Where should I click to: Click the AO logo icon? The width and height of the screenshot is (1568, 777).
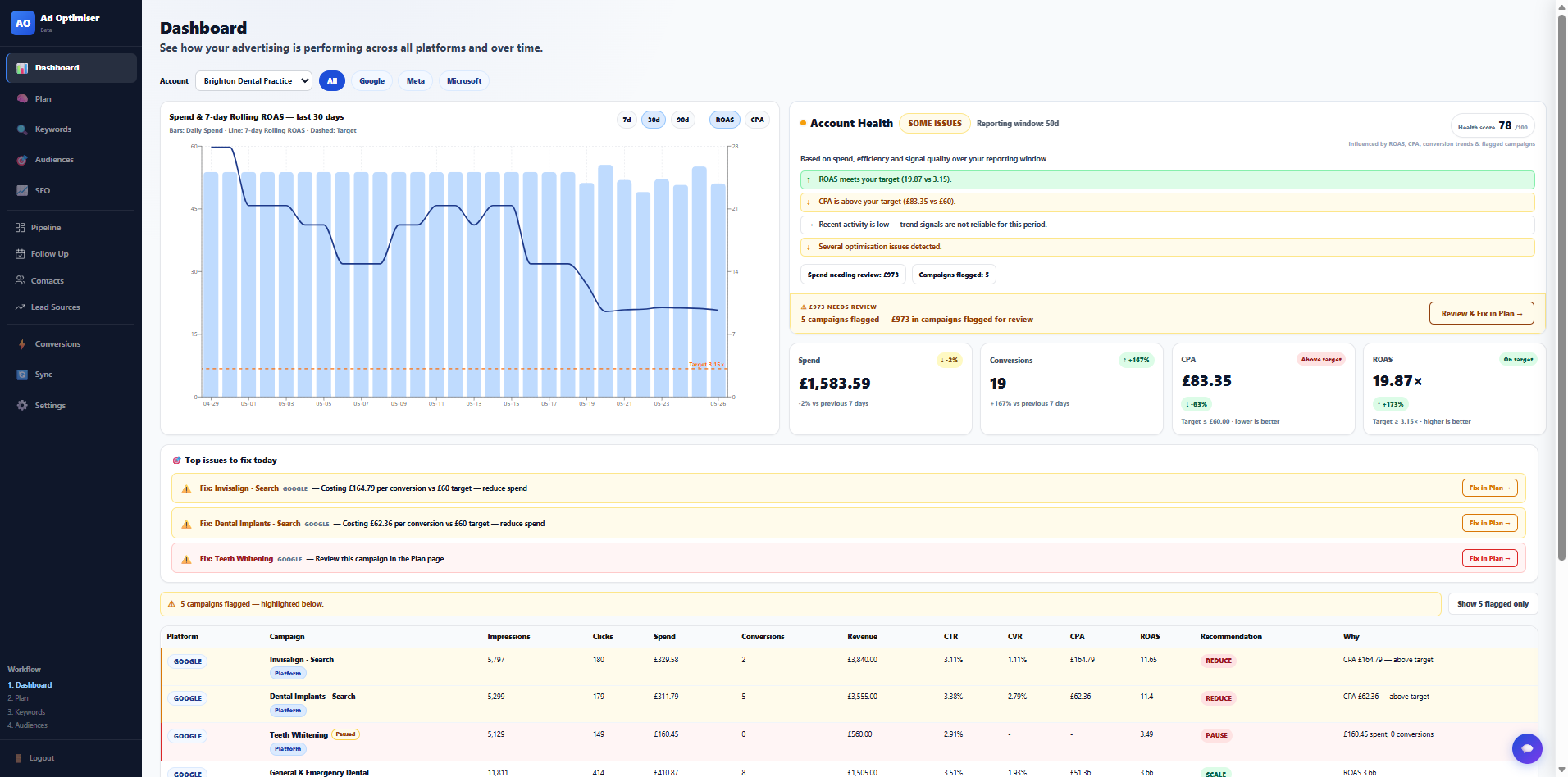[x=23, y=23]
